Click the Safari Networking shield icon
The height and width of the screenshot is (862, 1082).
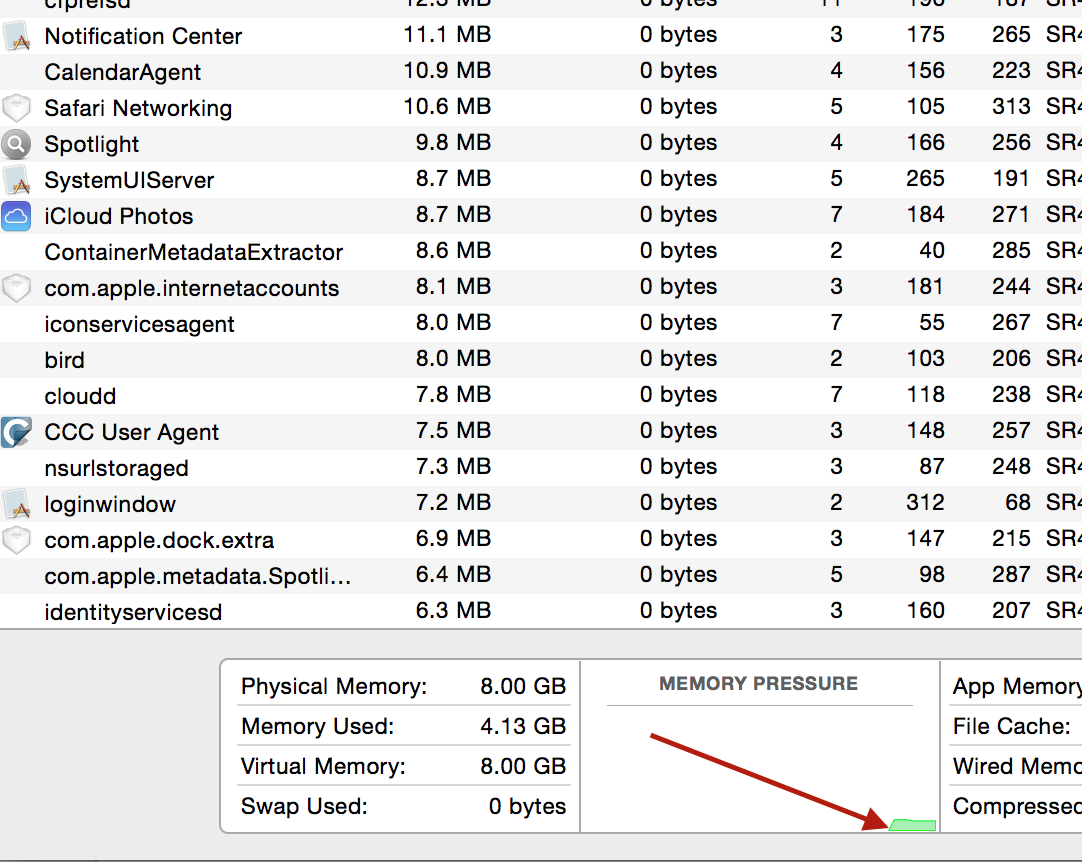[x=17, y=108]
